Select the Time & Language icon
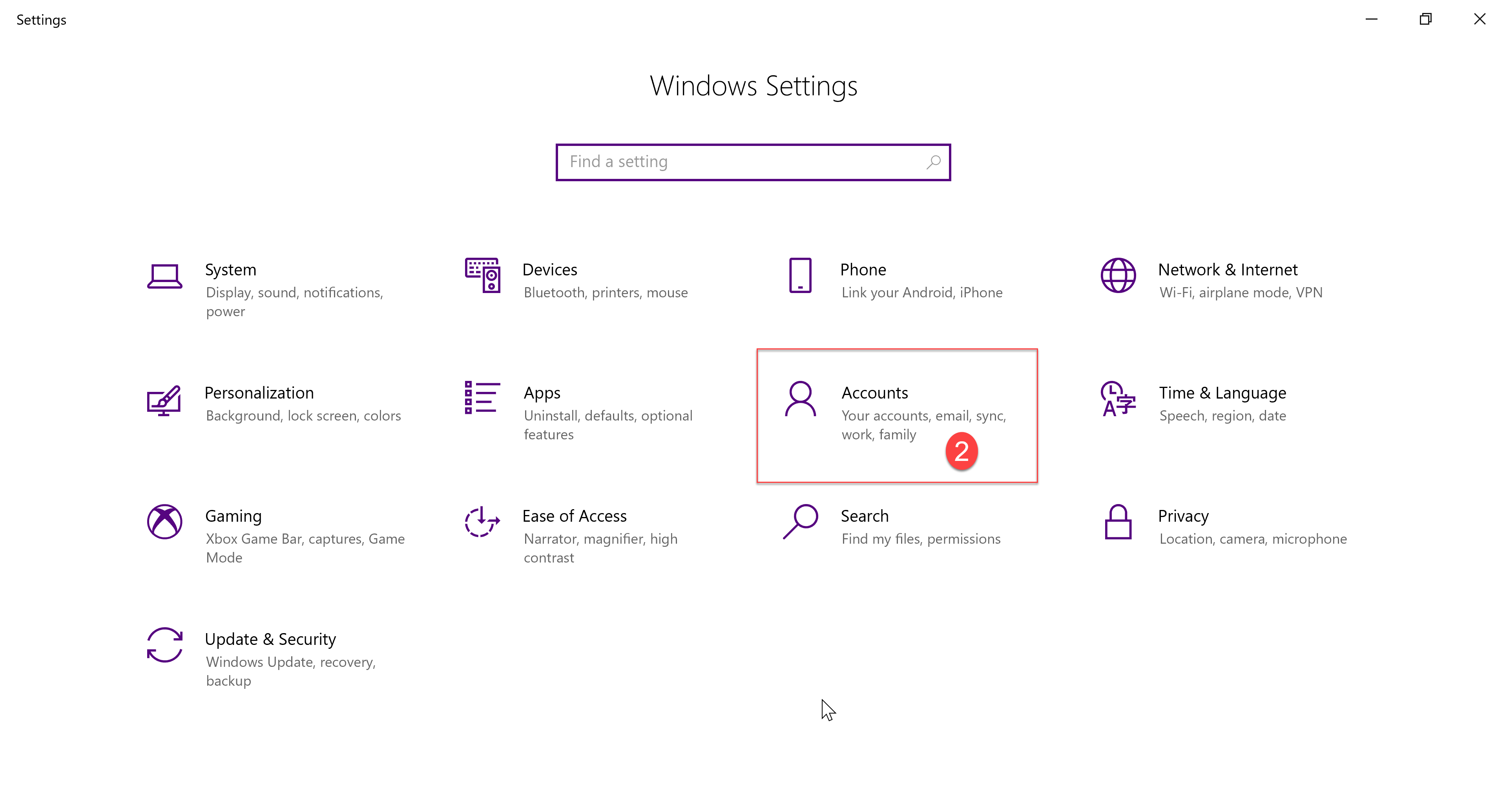The image size is (1507, 812). tap(1117, 399)
